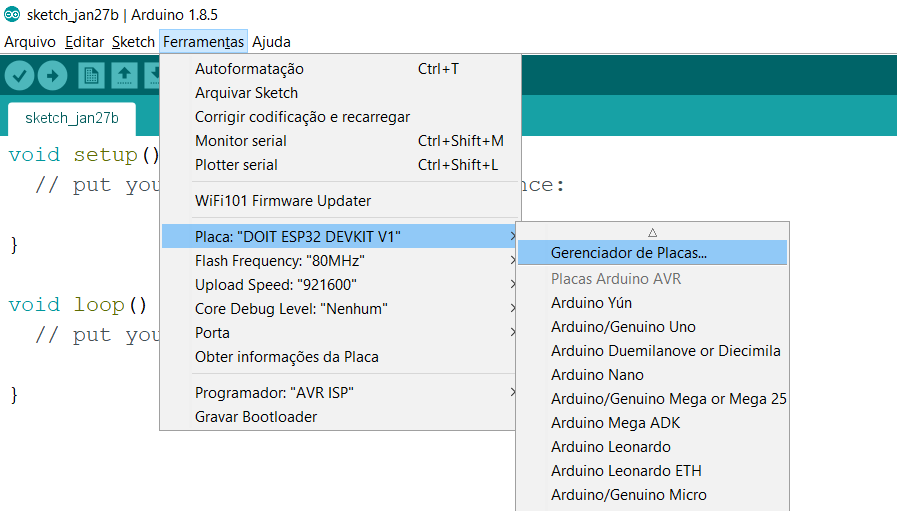Select Corrigir codificação e recarregar

click(340, 117)
